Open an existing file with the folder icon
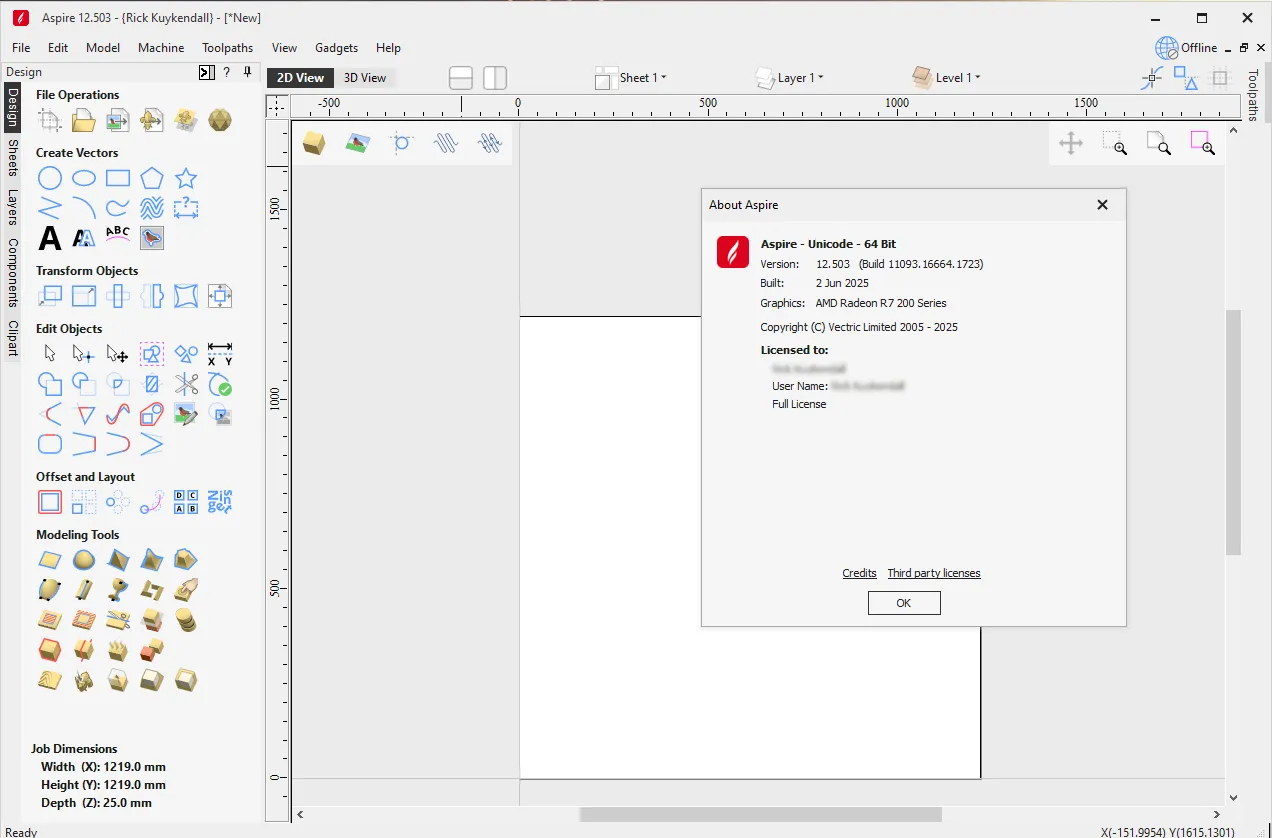 click(x=84, y=121)
